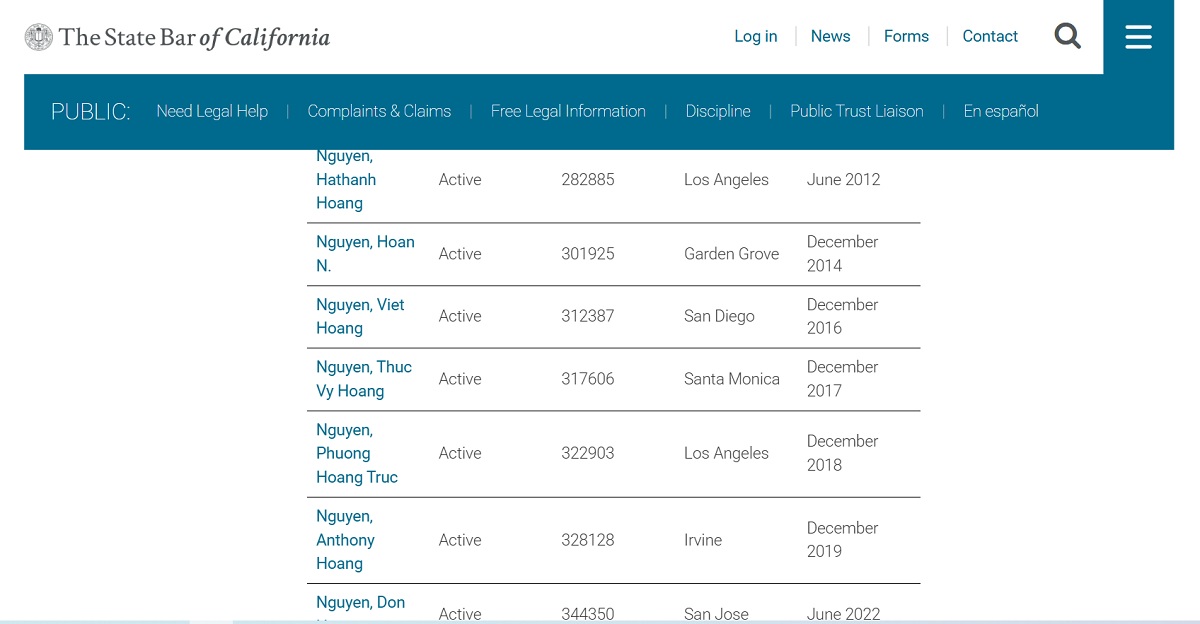Viewport: 1200px width, 624px height.
Task: Open the Forms link
Action: pos(906,37)
